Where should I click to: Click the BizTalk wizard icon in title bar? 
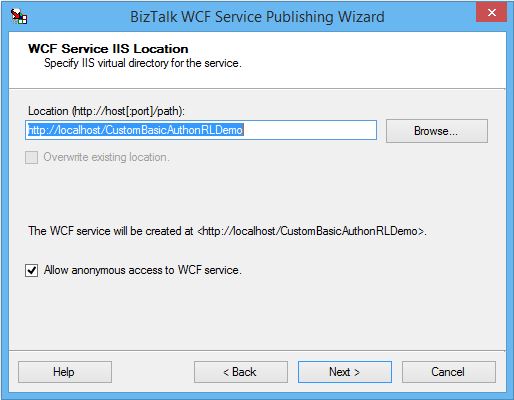click(19, 16)
